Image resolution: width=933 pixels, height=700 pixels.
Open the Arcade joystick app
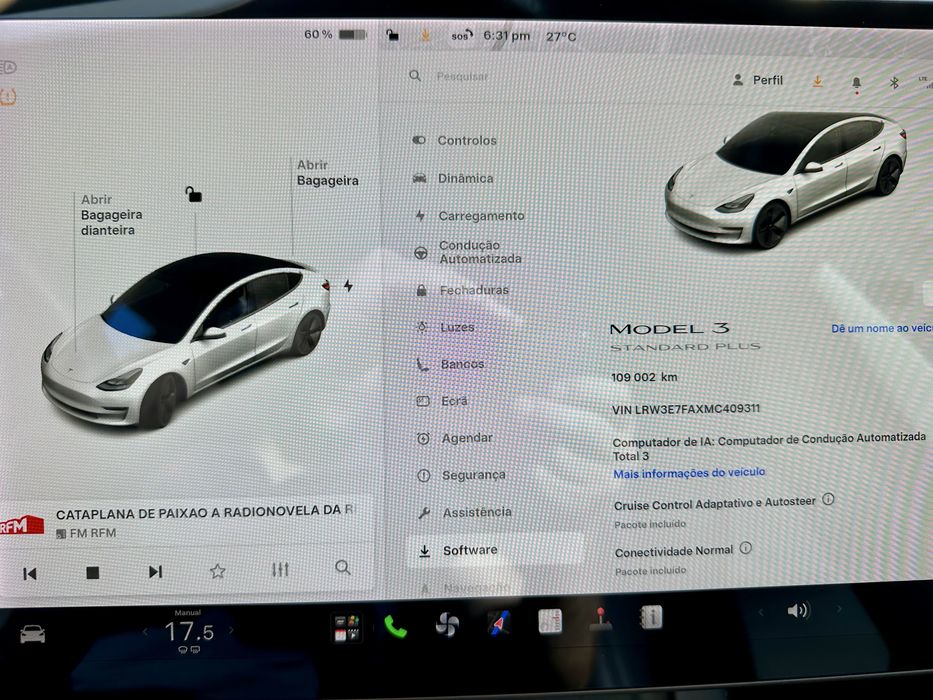[x=600, y=620]
